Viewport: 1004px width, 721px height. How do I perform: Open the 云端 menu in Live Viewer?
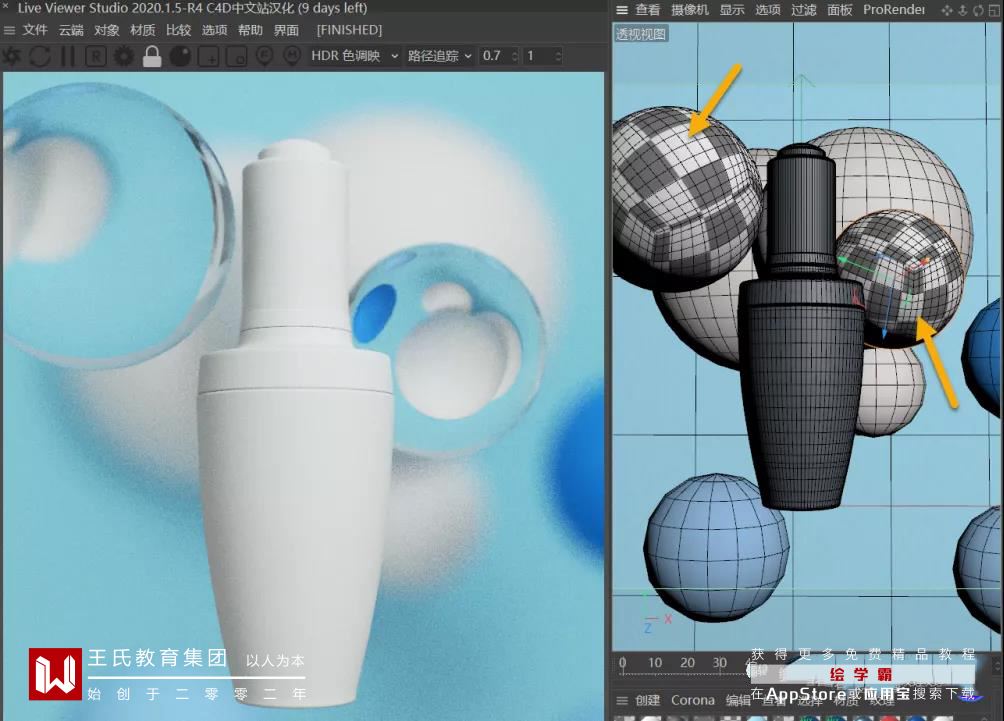pyautogui.click(x=71, y=30)
